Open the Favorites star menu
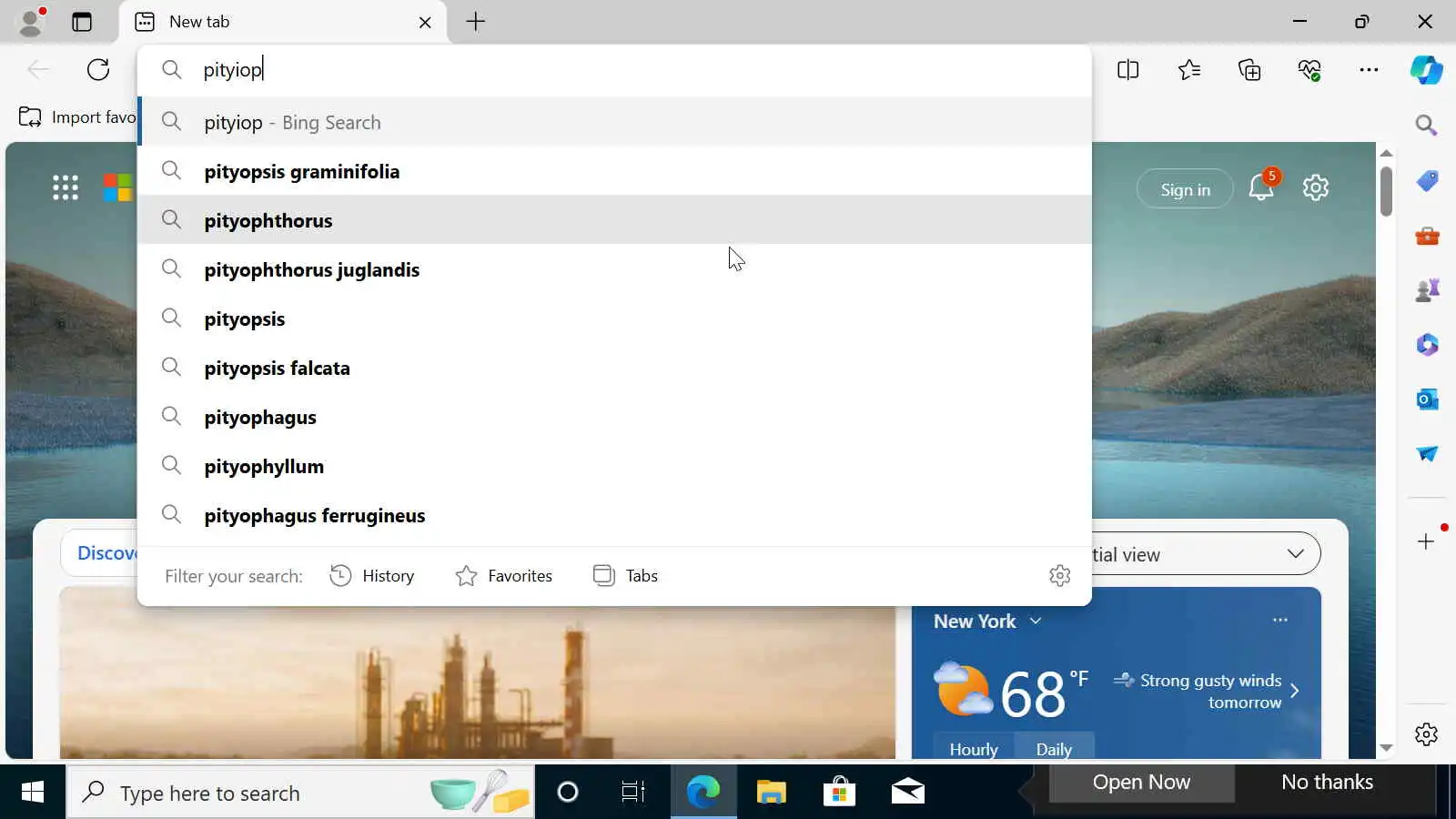 pos(1189,69)
